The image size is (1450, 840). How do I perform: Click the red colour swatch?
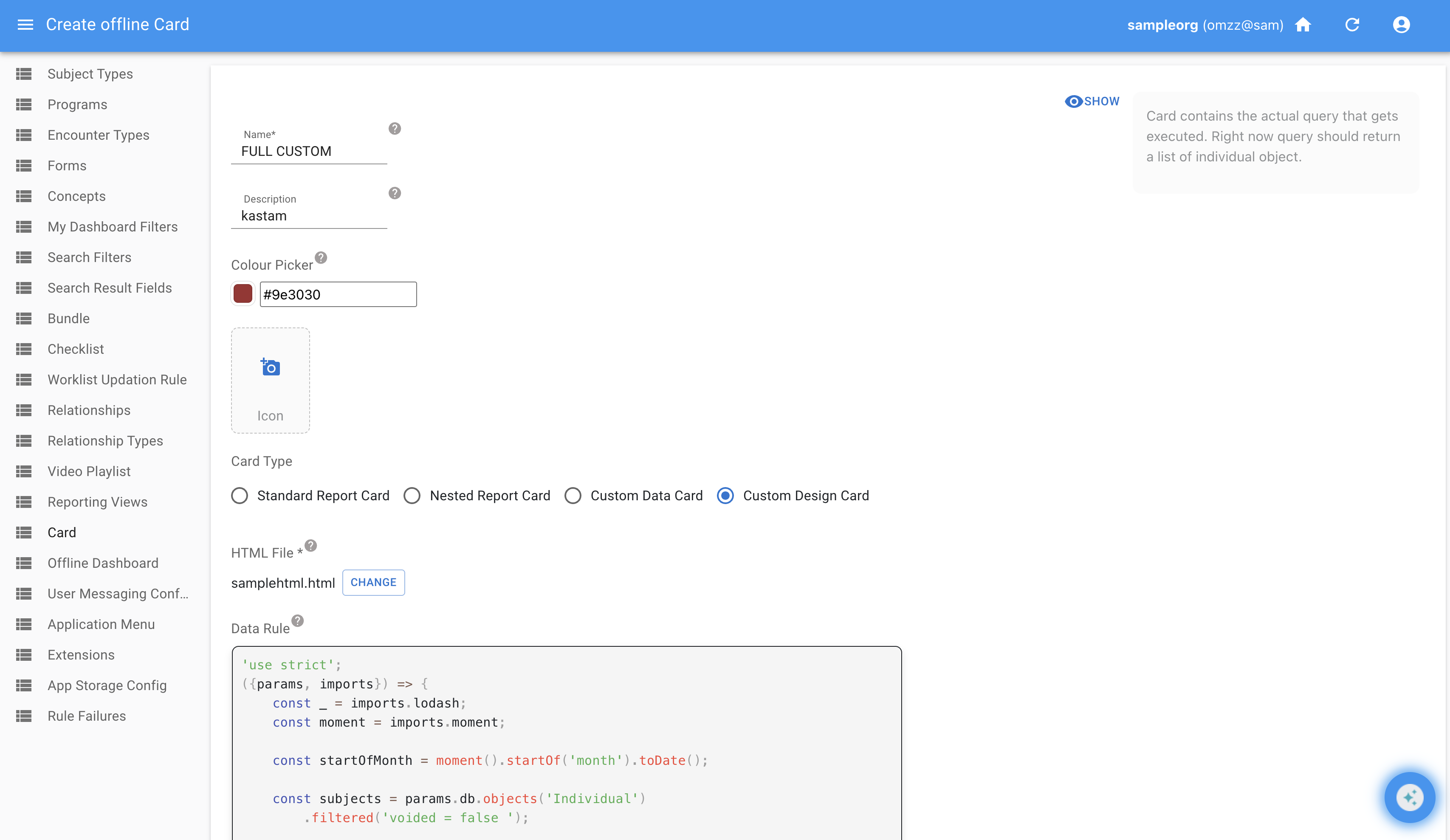pyautogui.click(x=243, y=294)
